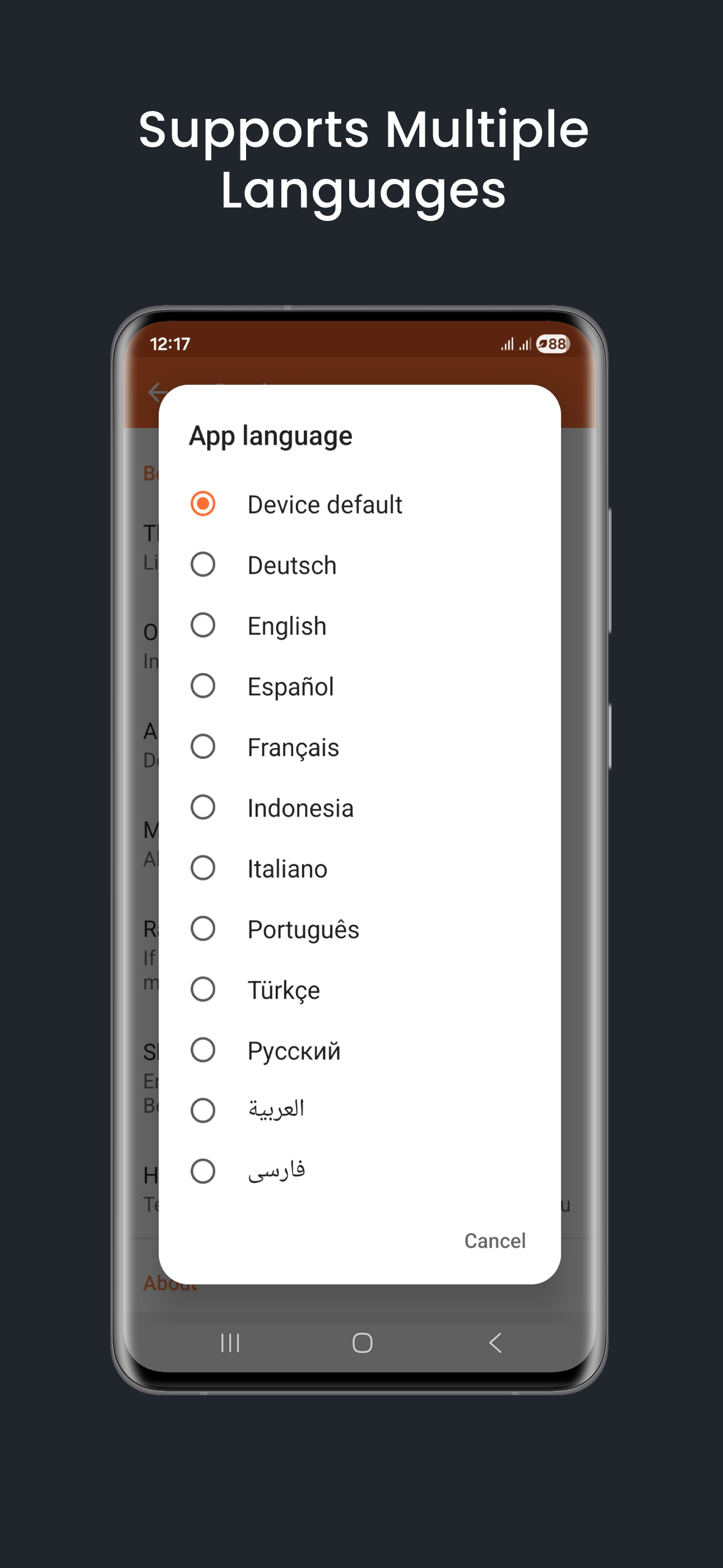Select the English language option

tap(203, 625)
